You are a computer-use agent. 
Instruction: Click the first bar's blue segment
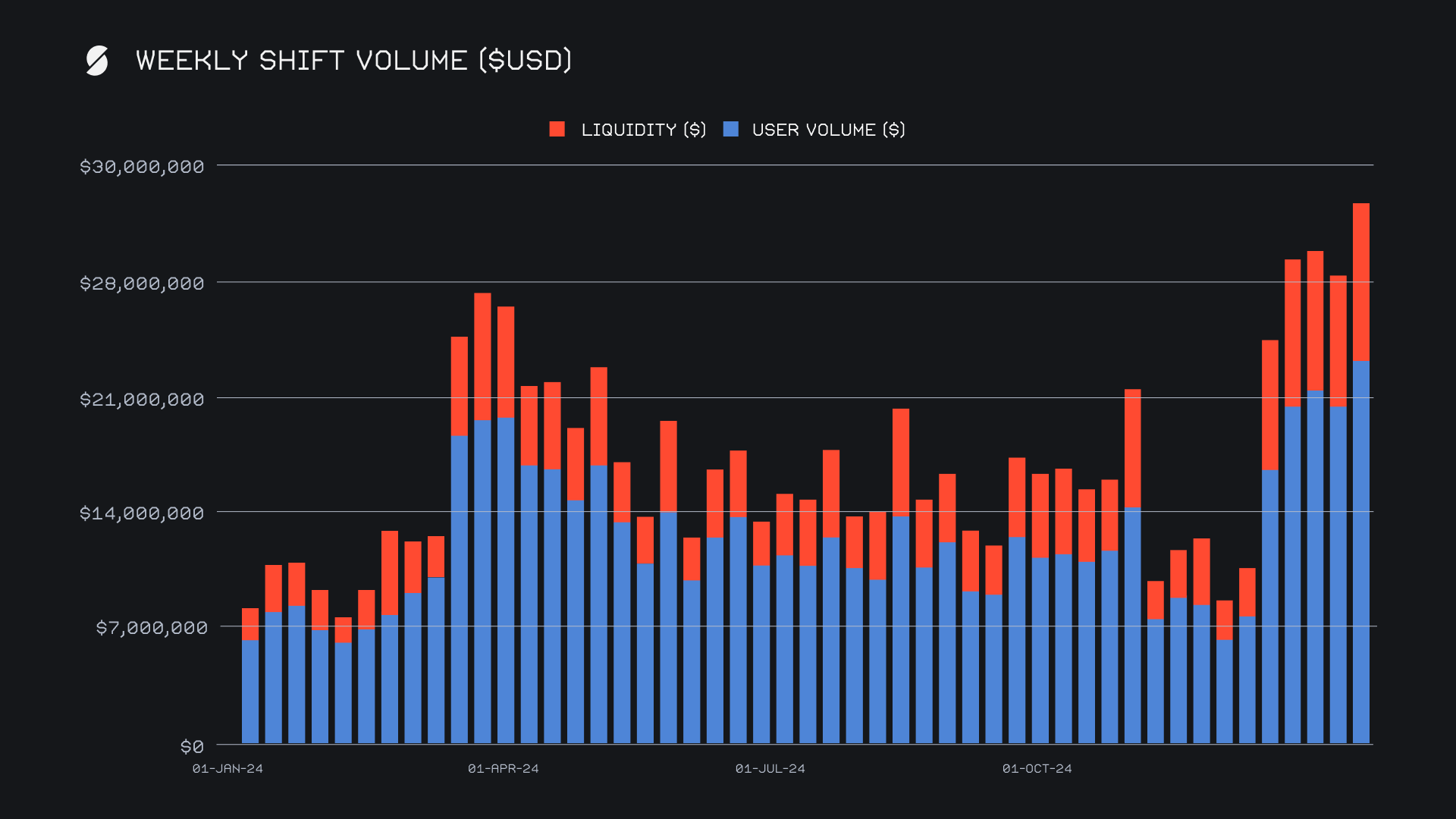click(250, 690)
